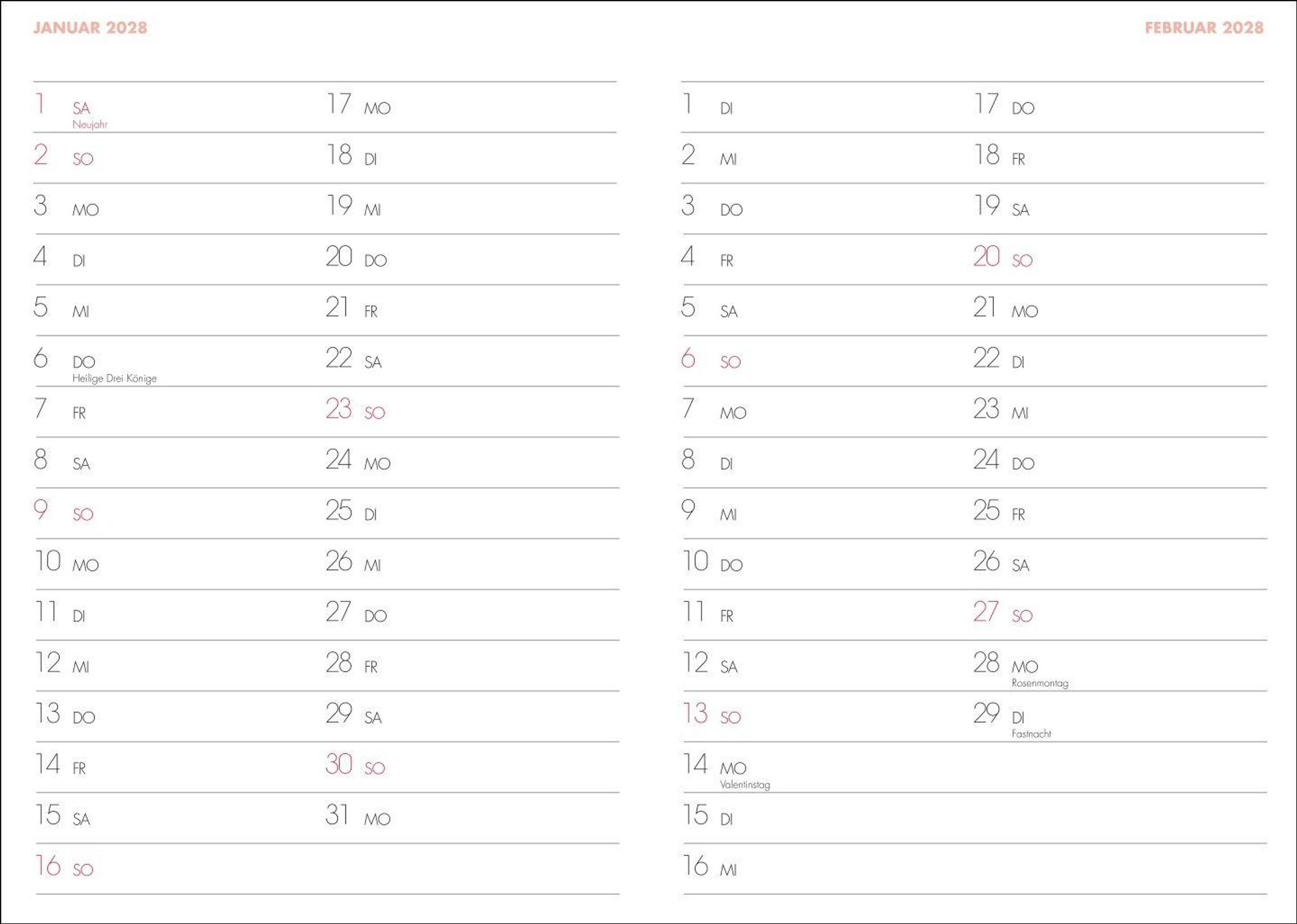The image size is (1297, 924).
Task: Select the red 20 SO date in February
Action: coord(1002,257)
